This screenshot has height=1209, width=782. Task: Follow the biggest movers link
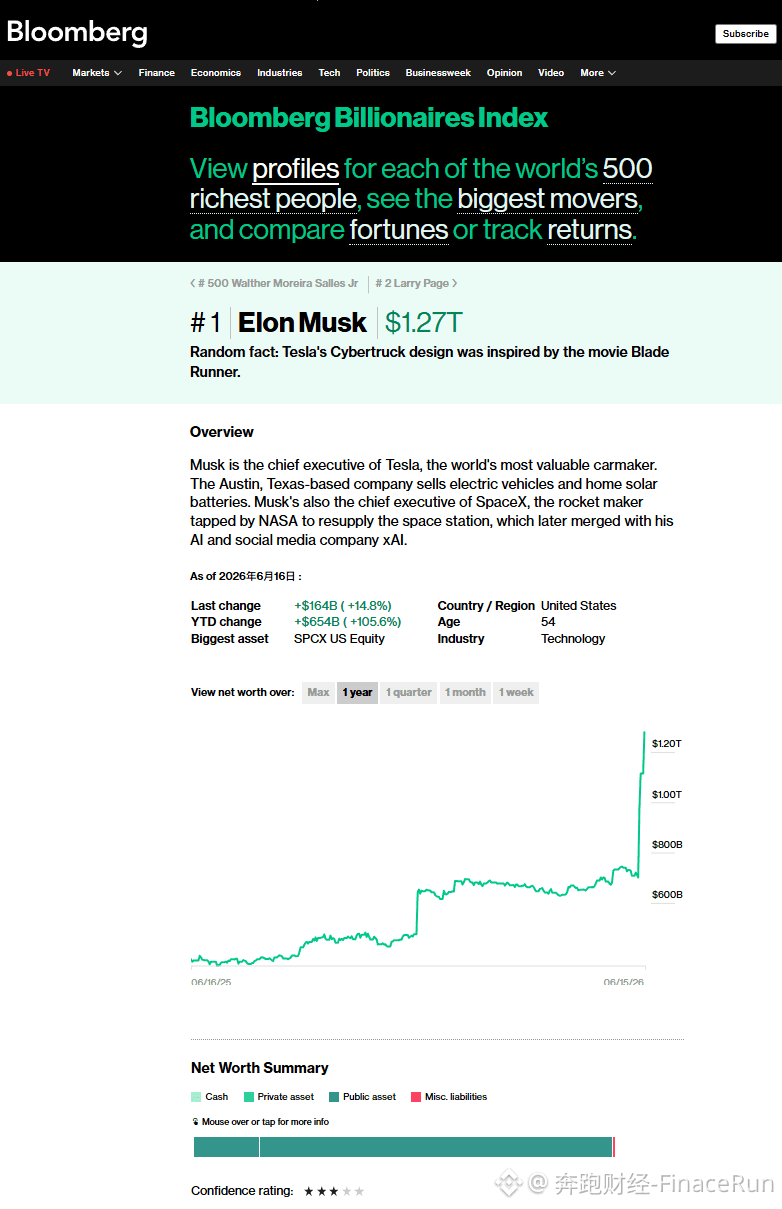547,199
